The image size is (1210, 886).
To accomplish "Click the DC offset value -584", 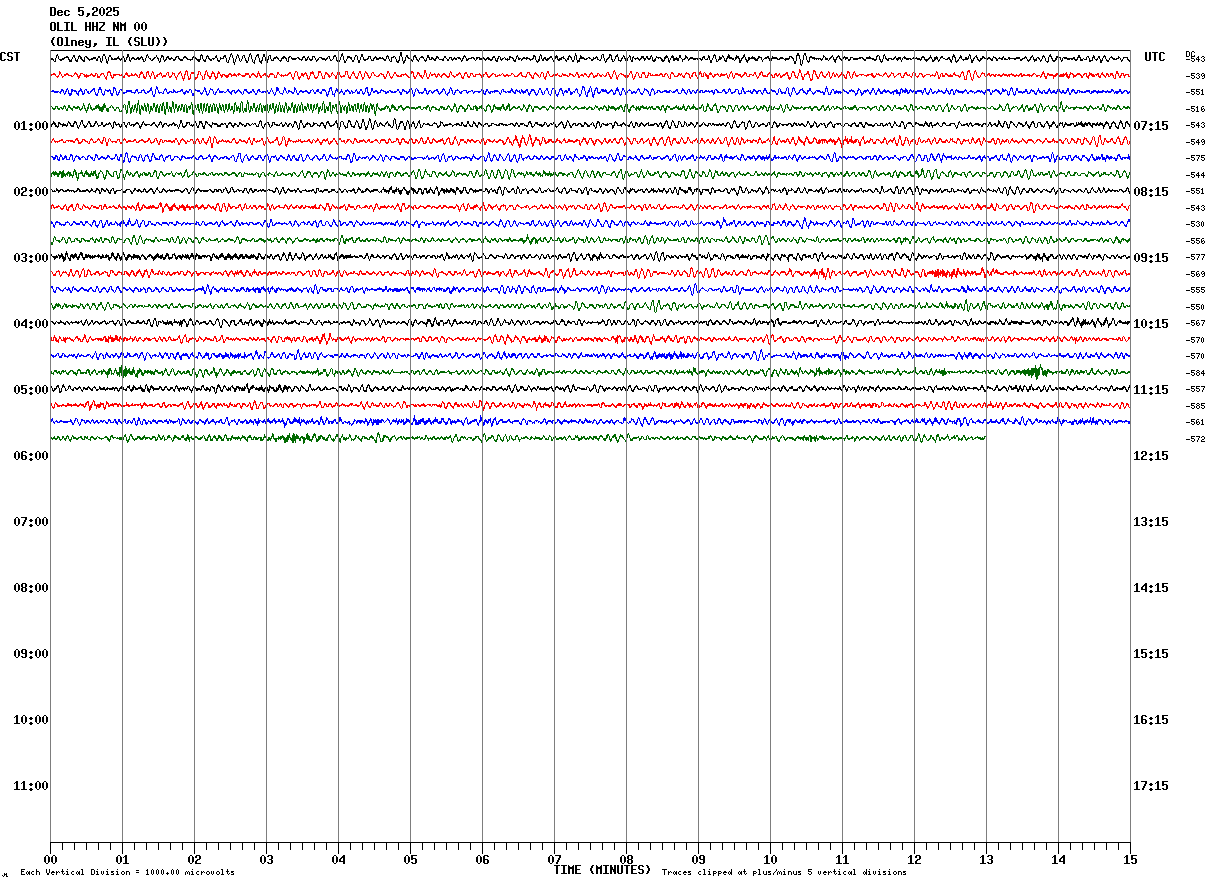I will [1195, 373].
